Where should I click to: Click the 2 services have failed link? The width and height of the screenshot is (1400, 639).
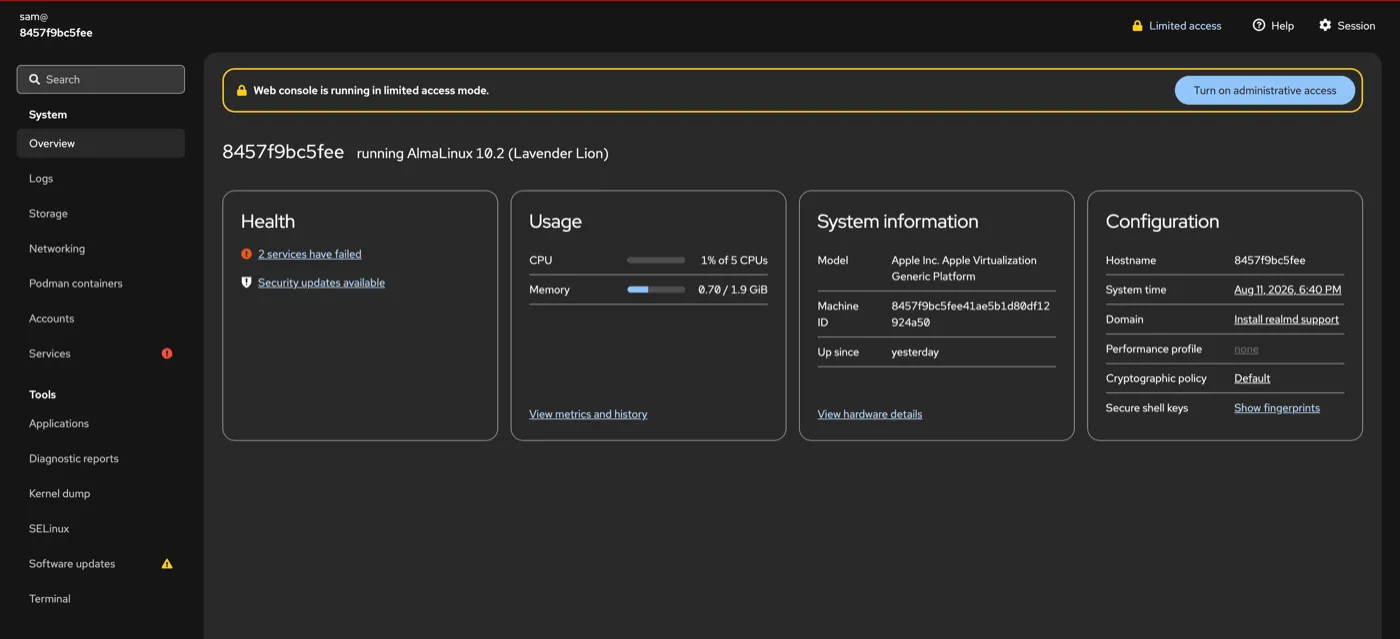310,254
